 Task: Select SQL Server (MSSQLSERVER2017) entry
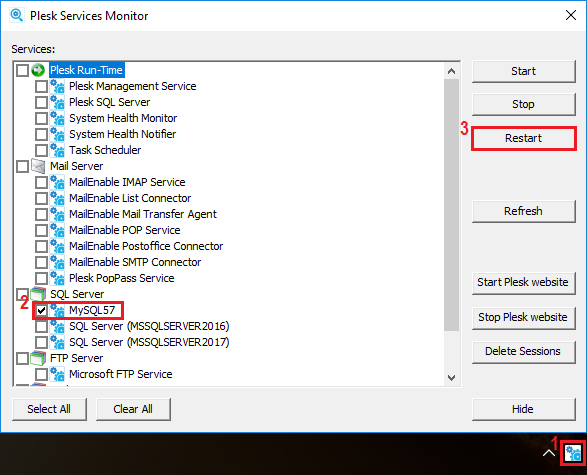pos(149,342)
